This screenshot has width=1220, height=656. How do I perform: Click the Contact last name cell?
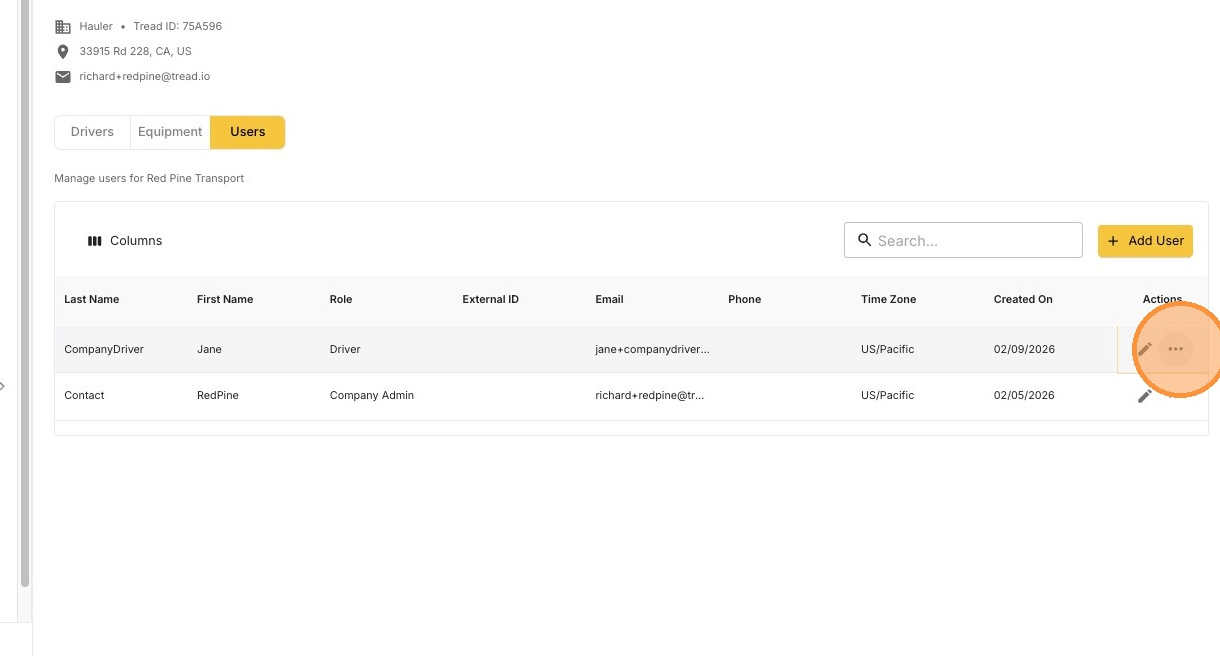click(x=84, y=395)
